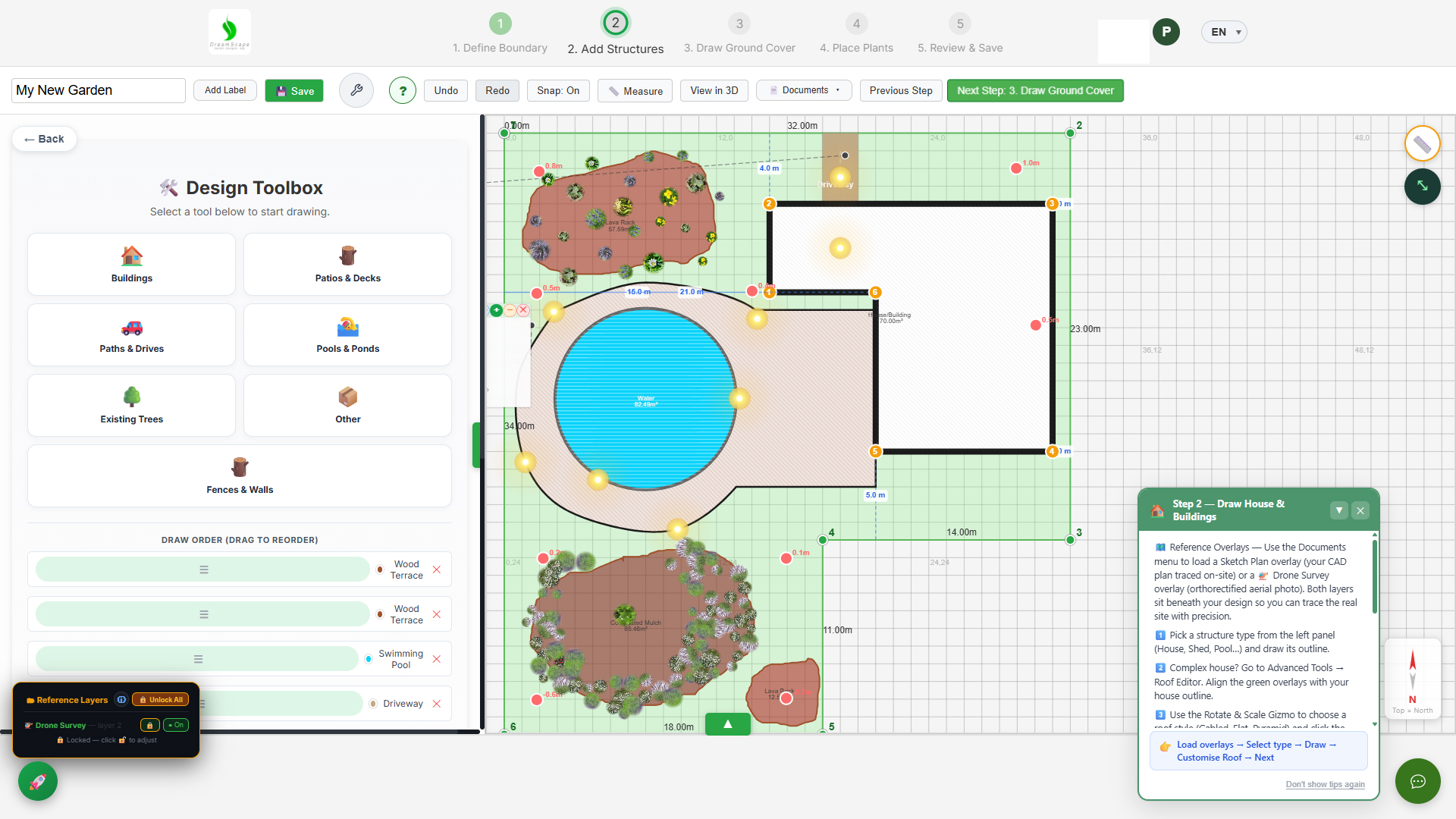The height and width of the screenshot is (819, 1456).
Task: Toggle the Drone Survey lock
Action: 150,725
